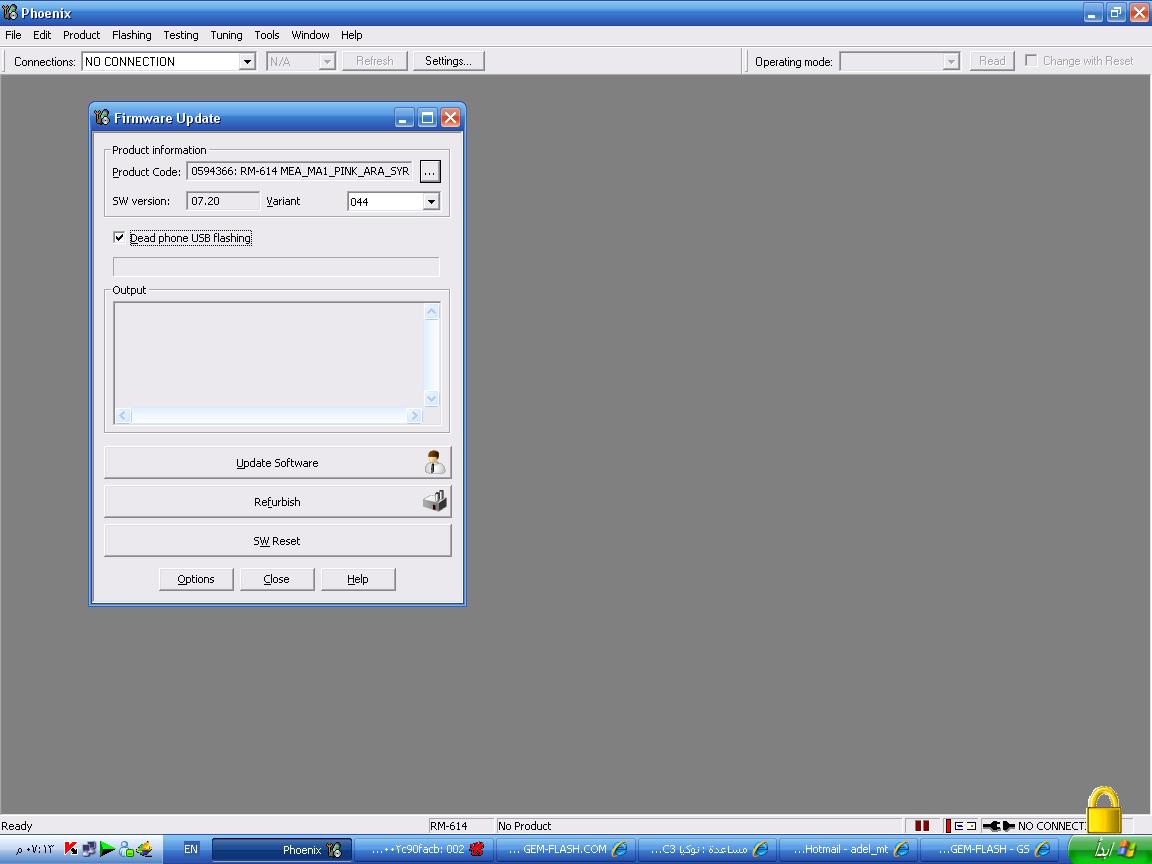Open the Window menu
This screenshot has width=1152, height=864.
(x=310, y=35)
